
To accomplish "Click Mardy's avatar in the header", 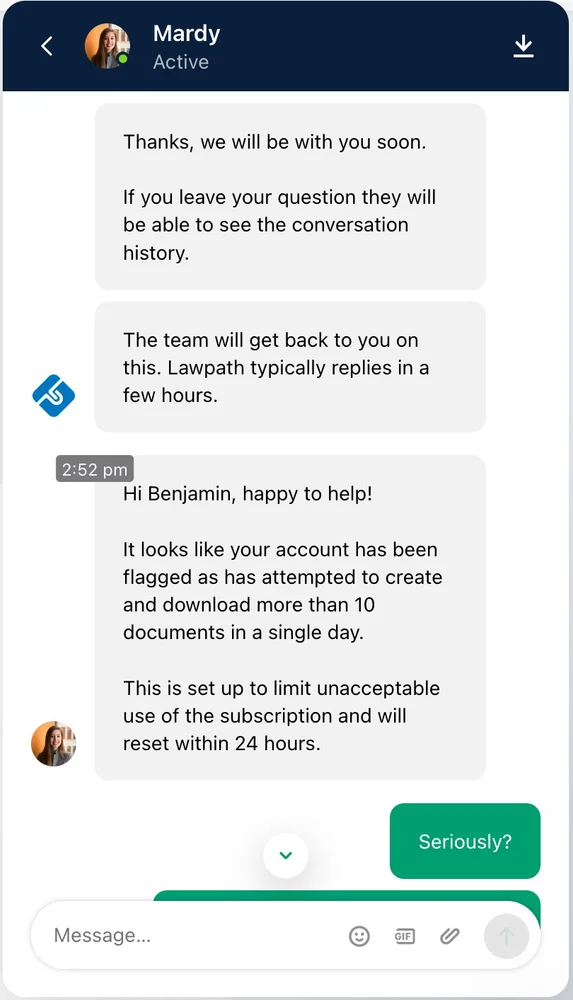I will point(107,46).
